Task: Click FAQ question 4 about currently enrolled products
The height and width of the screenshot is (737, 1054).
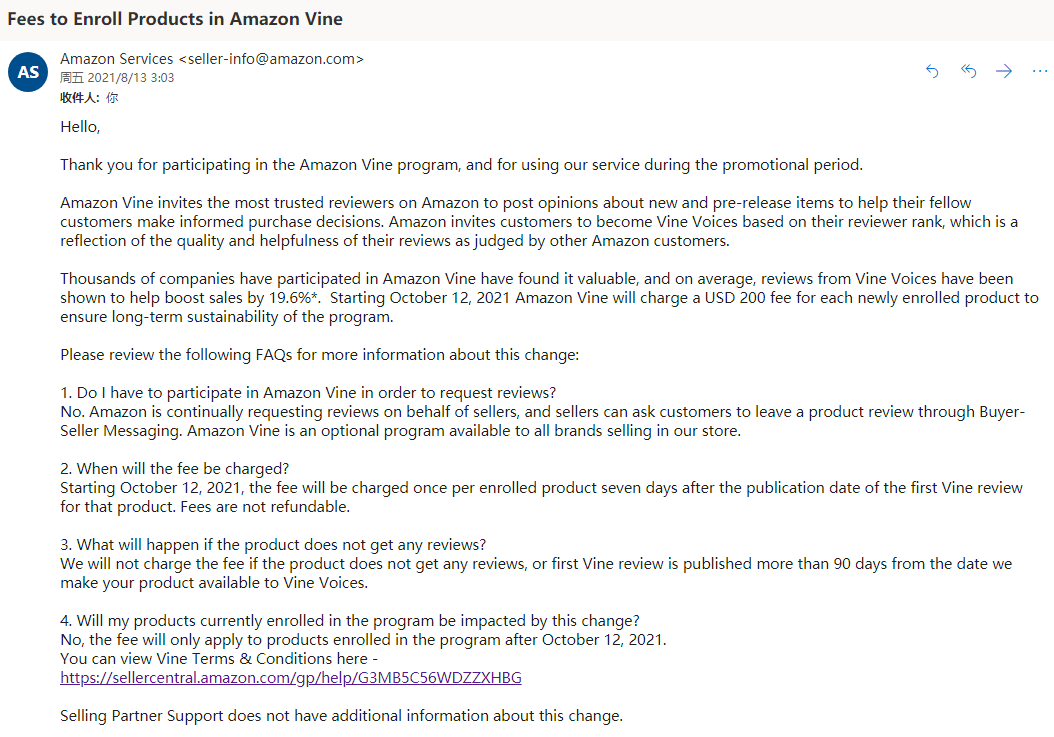Action: pos(350,621)
